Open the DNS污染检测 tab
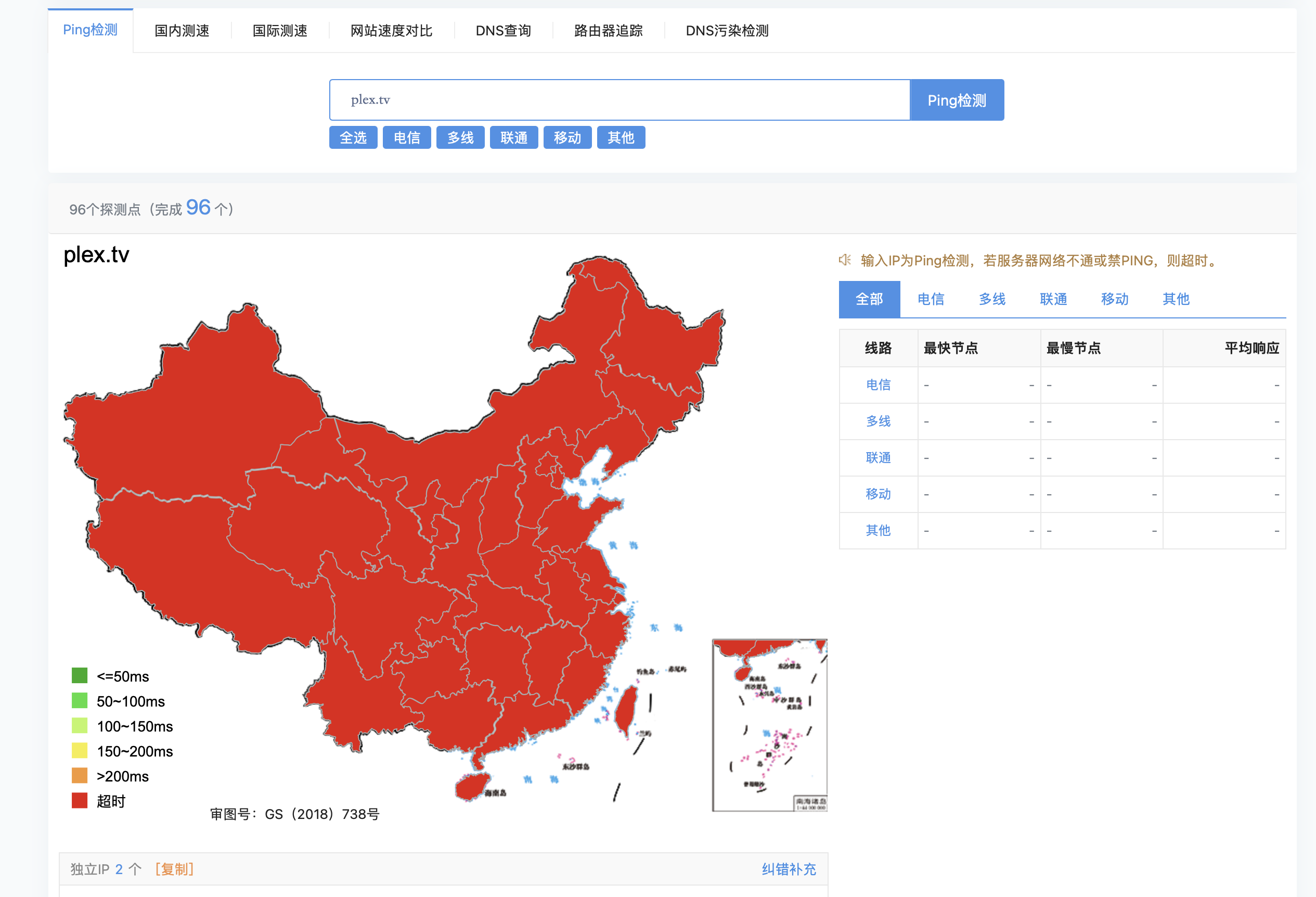Viewport: 1316px width, 897px height. [x=727, y=31]
